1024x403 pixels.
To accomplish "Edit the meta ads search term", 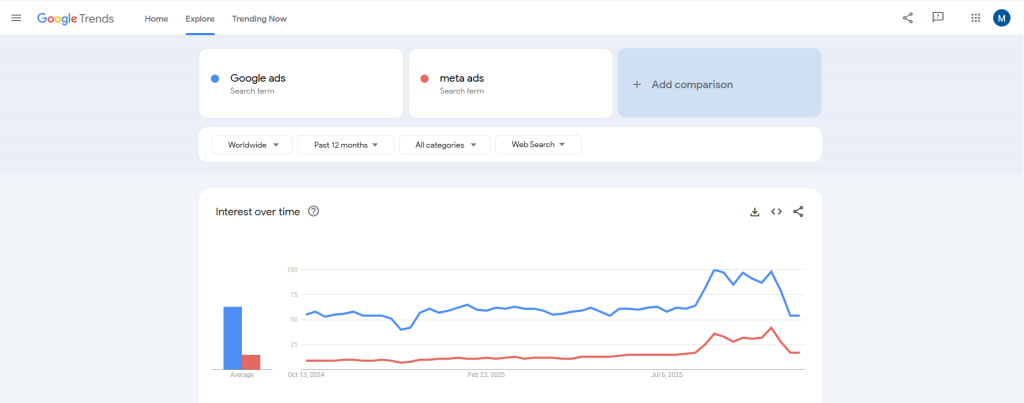I will 462,78.
